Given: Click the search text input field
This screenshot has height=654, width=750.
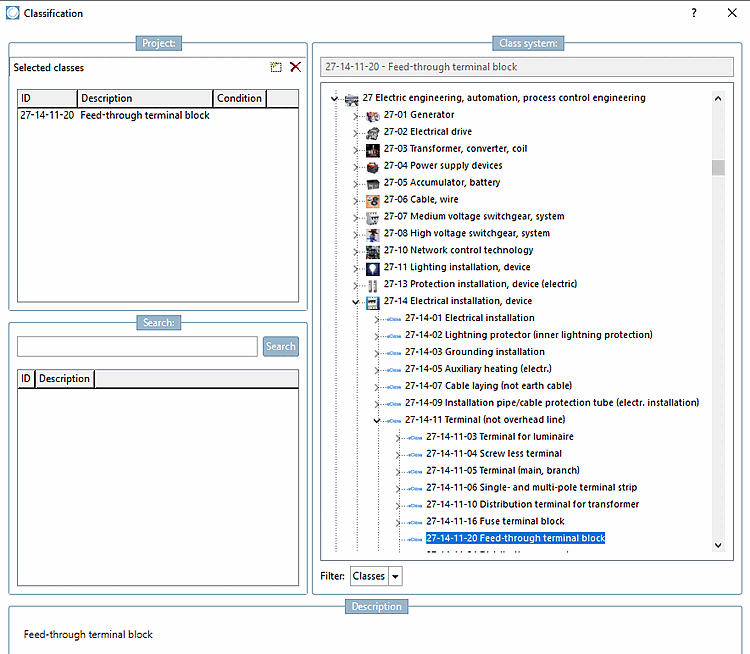Looking at the screenshot, I should [137, 346].
